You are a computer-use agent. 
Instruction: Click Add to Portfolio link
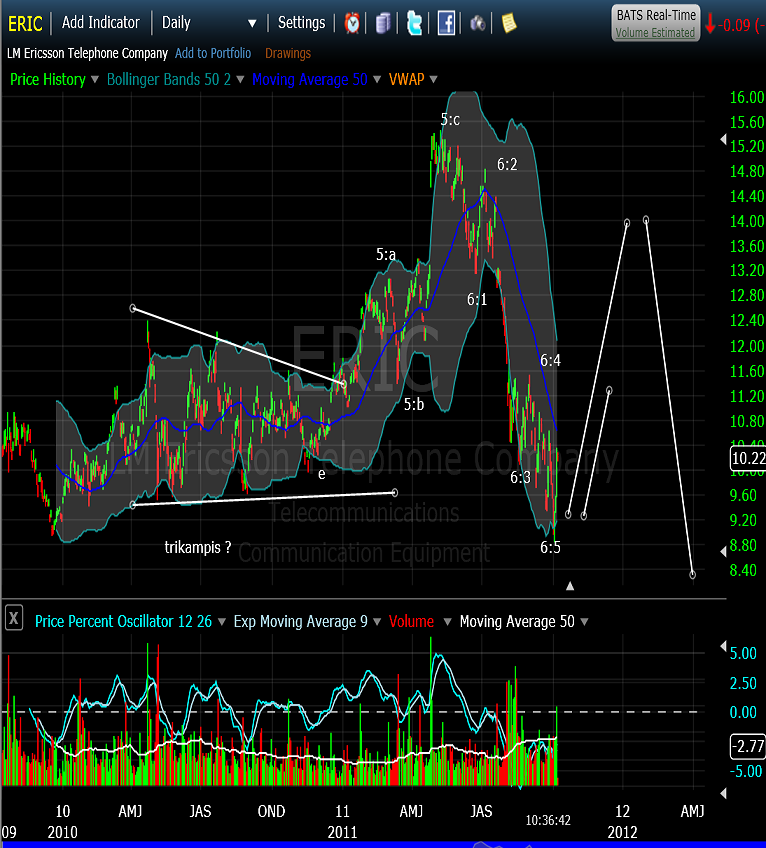(213, 53)
